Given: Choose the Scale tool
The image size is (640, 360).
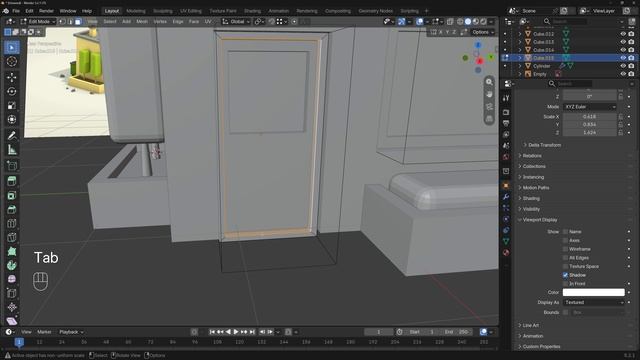Looking at the screenshot, I should point(12,106).
